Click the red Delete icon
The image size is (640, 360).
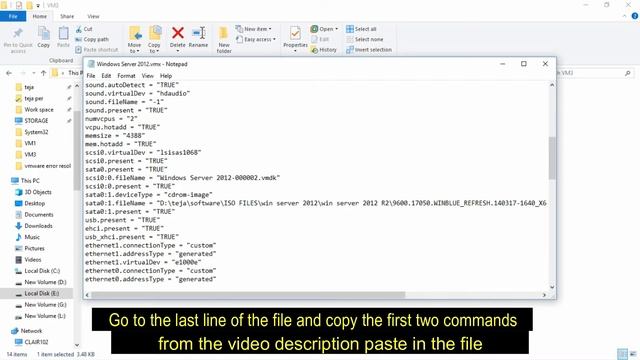(178, 33)
